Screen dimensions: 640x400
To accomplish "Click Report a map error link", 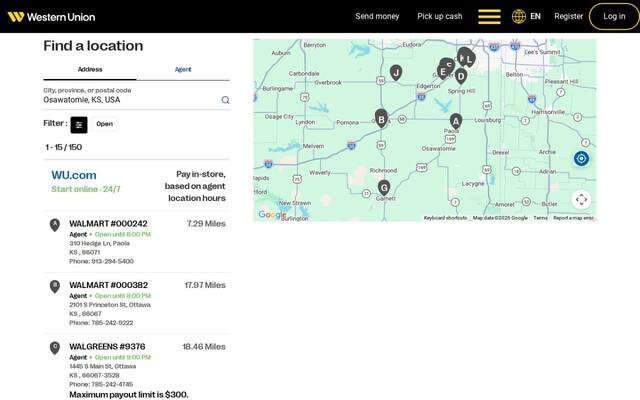I will tap(573, 218).
